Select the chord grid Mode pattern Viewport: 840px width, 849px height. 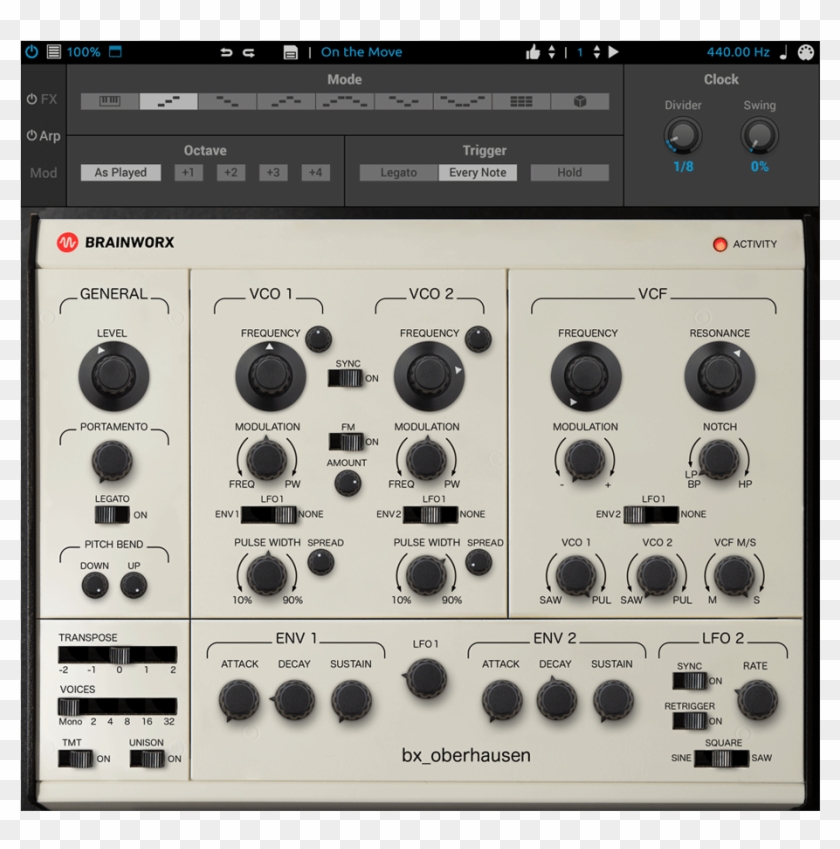pos(520,101)
